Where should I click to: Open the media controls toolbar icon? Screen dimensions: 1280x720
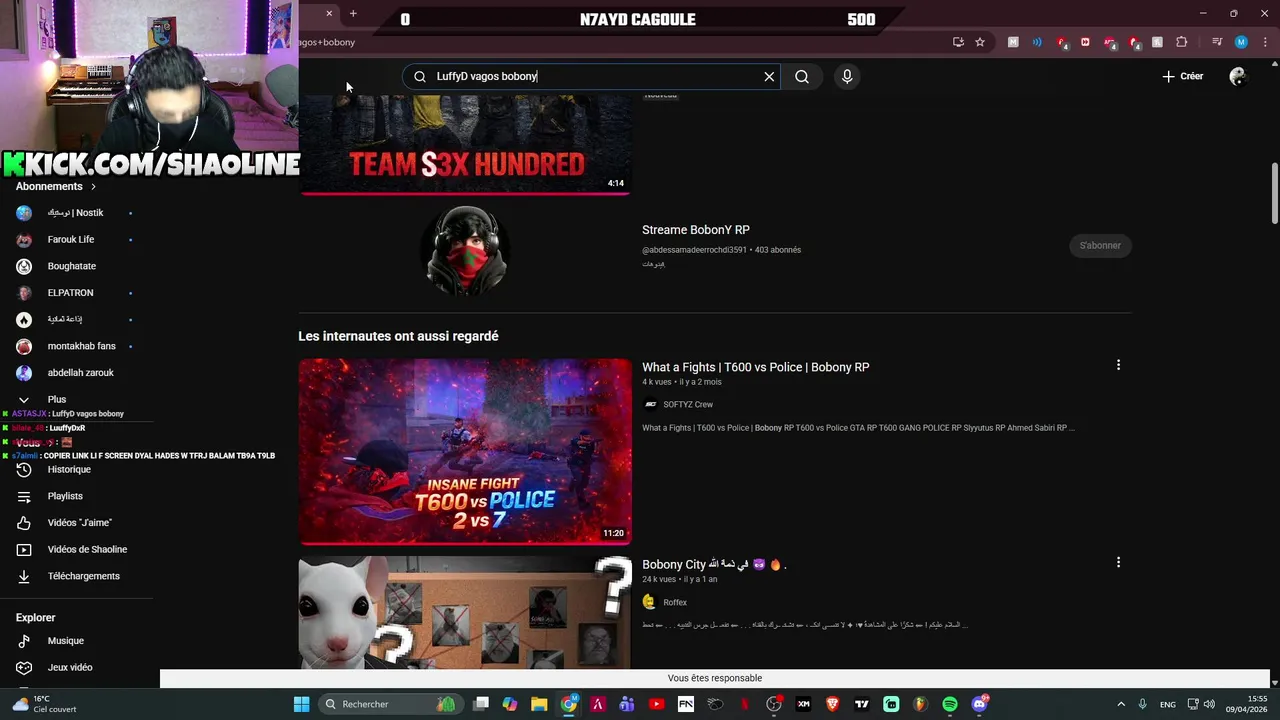[x=1217, y=42]
